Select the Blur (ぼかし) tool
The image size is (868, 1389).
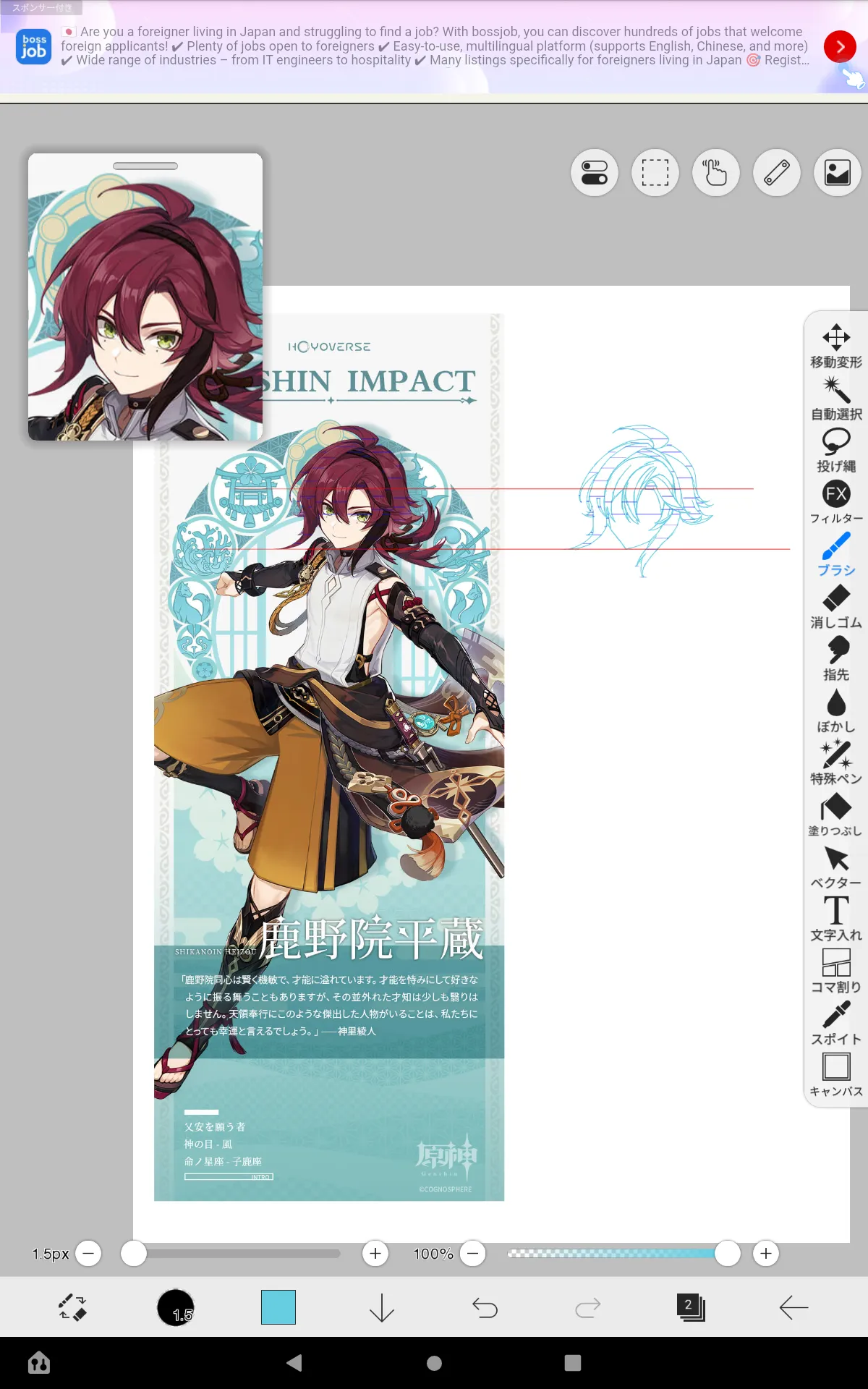point(836,711)
